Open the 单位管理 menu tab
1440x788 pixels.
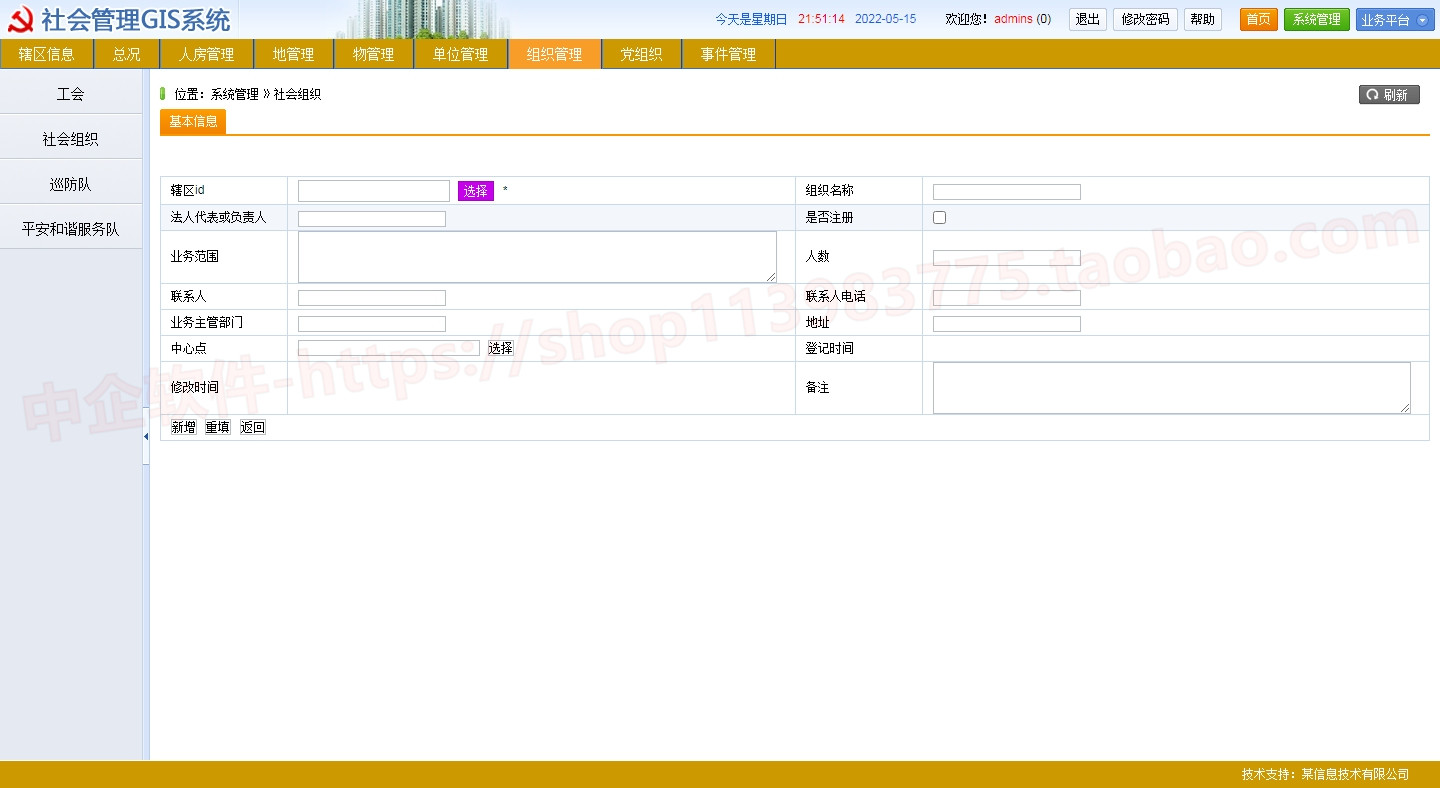click(461, 54)
